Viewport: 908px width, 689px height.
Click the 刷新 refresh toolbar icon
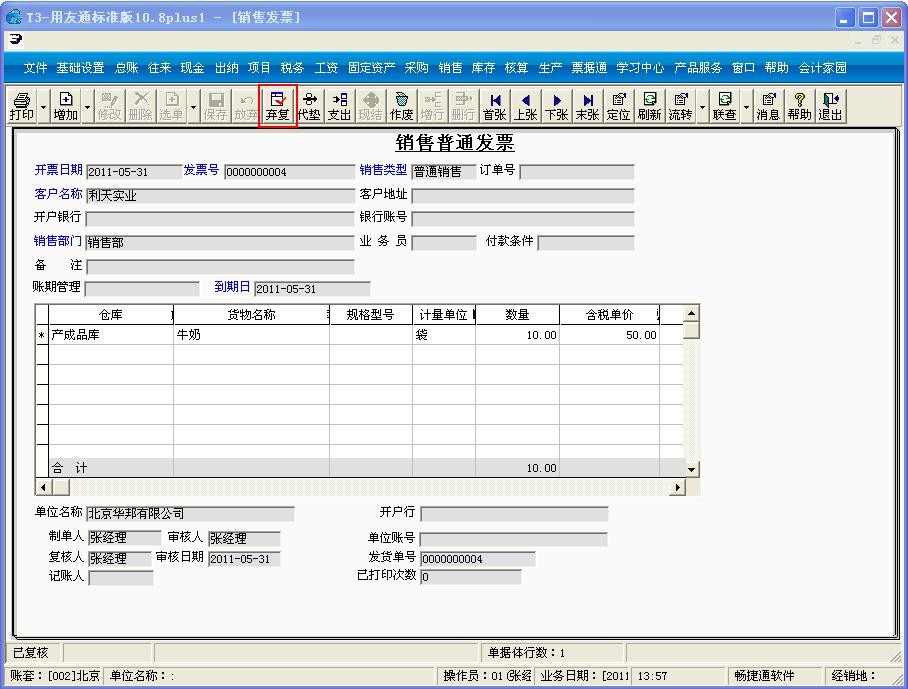coord(649,106)
